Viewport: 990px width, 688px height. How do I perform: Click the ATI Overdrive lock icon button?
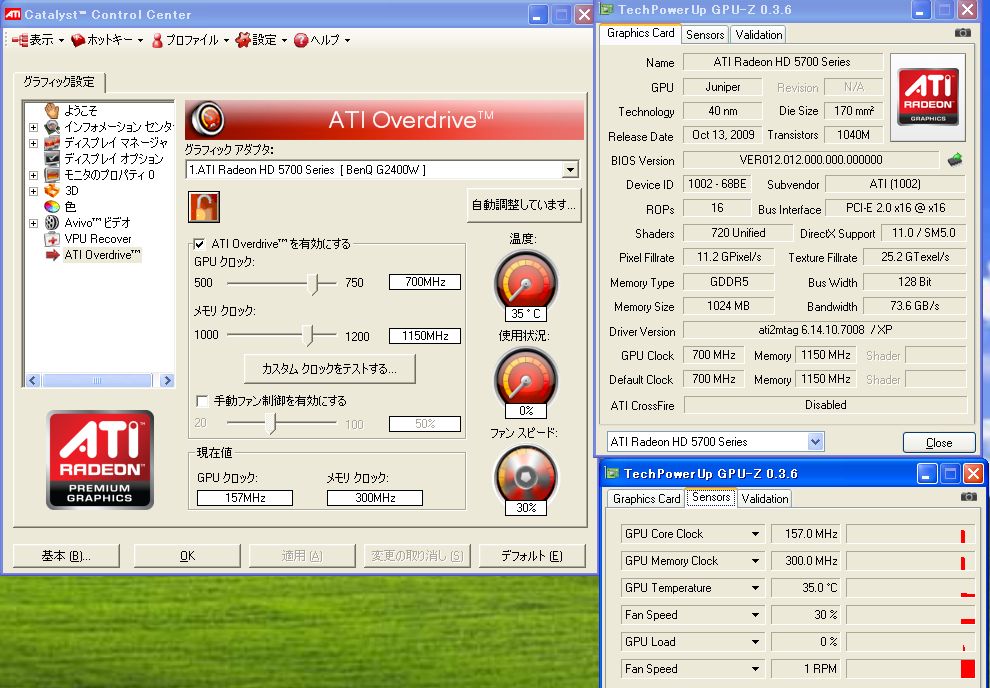(204, 207)
